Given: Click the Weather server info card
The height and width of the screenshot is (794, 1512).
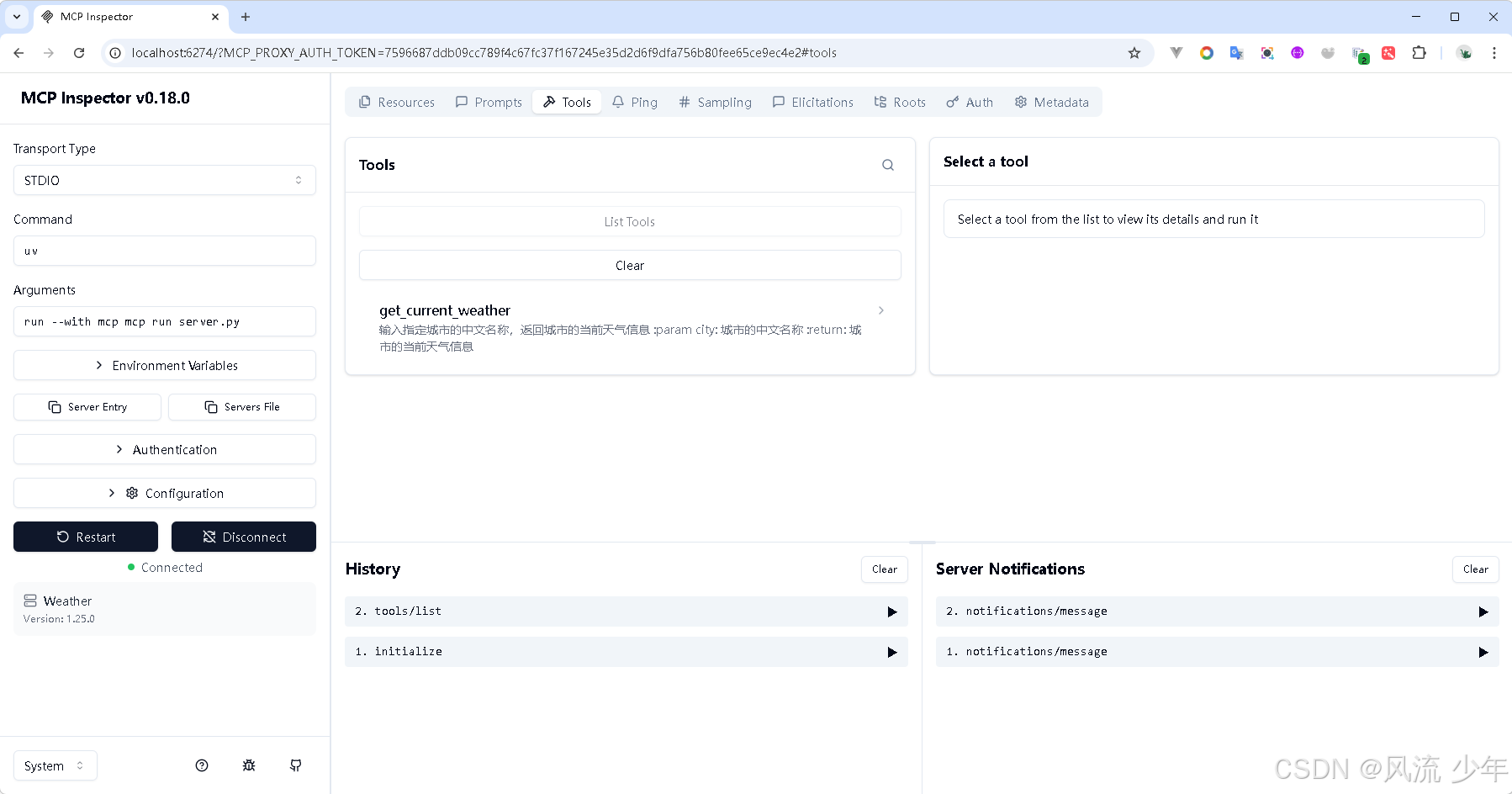Looking at the screenshot, I should click(165, 609).
